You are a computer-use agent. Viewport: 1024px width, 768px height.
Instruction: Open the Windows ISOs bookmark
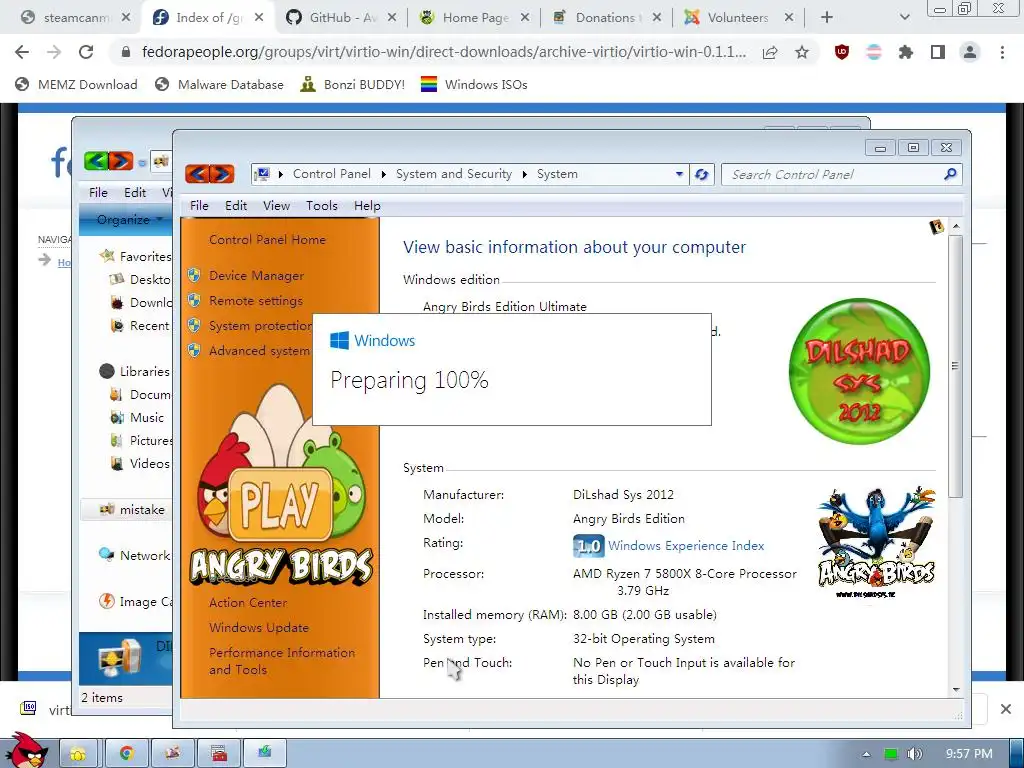click(473, 84)
